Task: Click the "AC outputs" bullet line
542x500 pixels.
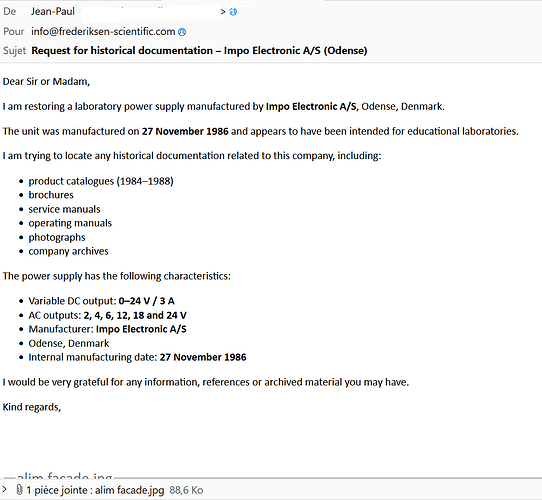Action: (108, 315)
